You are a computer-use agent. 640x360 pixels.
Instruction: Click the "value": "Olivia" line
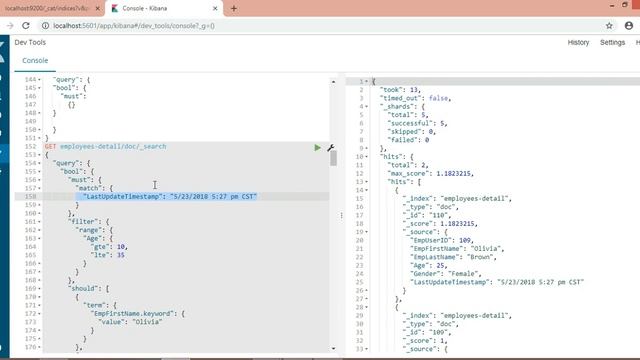[131, 322]
